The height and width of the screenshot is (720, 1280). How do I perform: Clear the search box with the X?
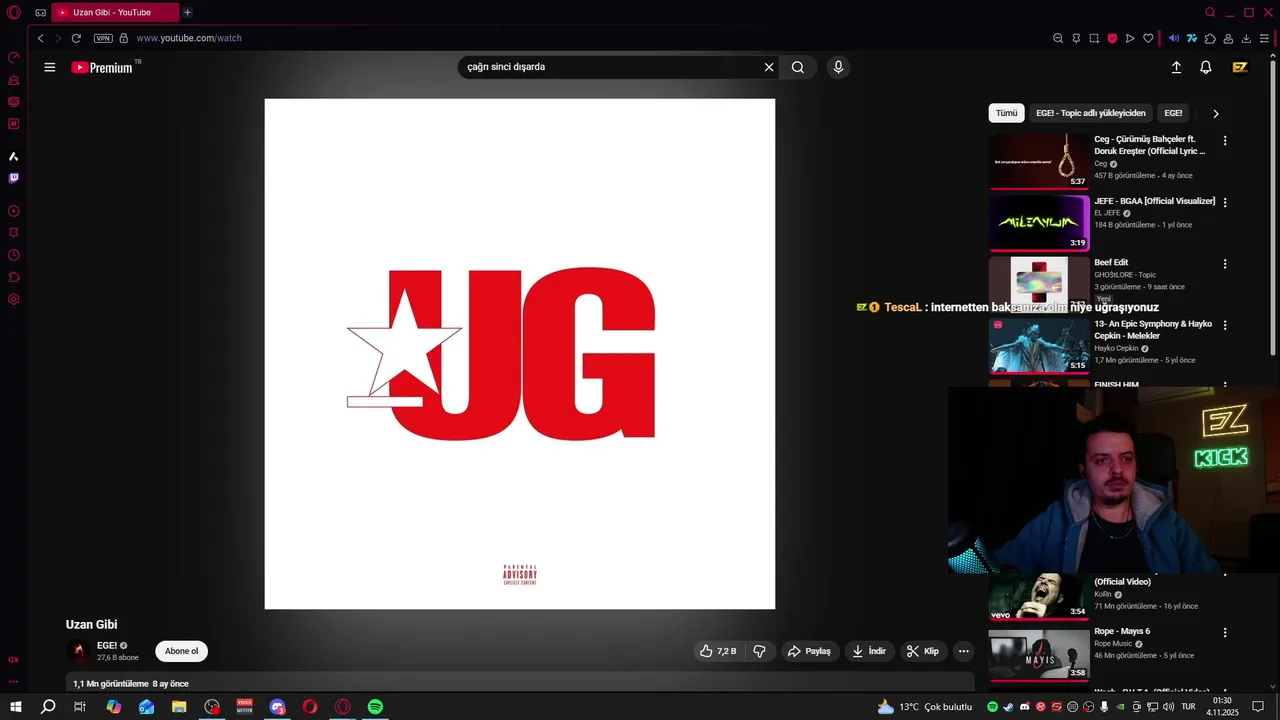pos(769,67)
